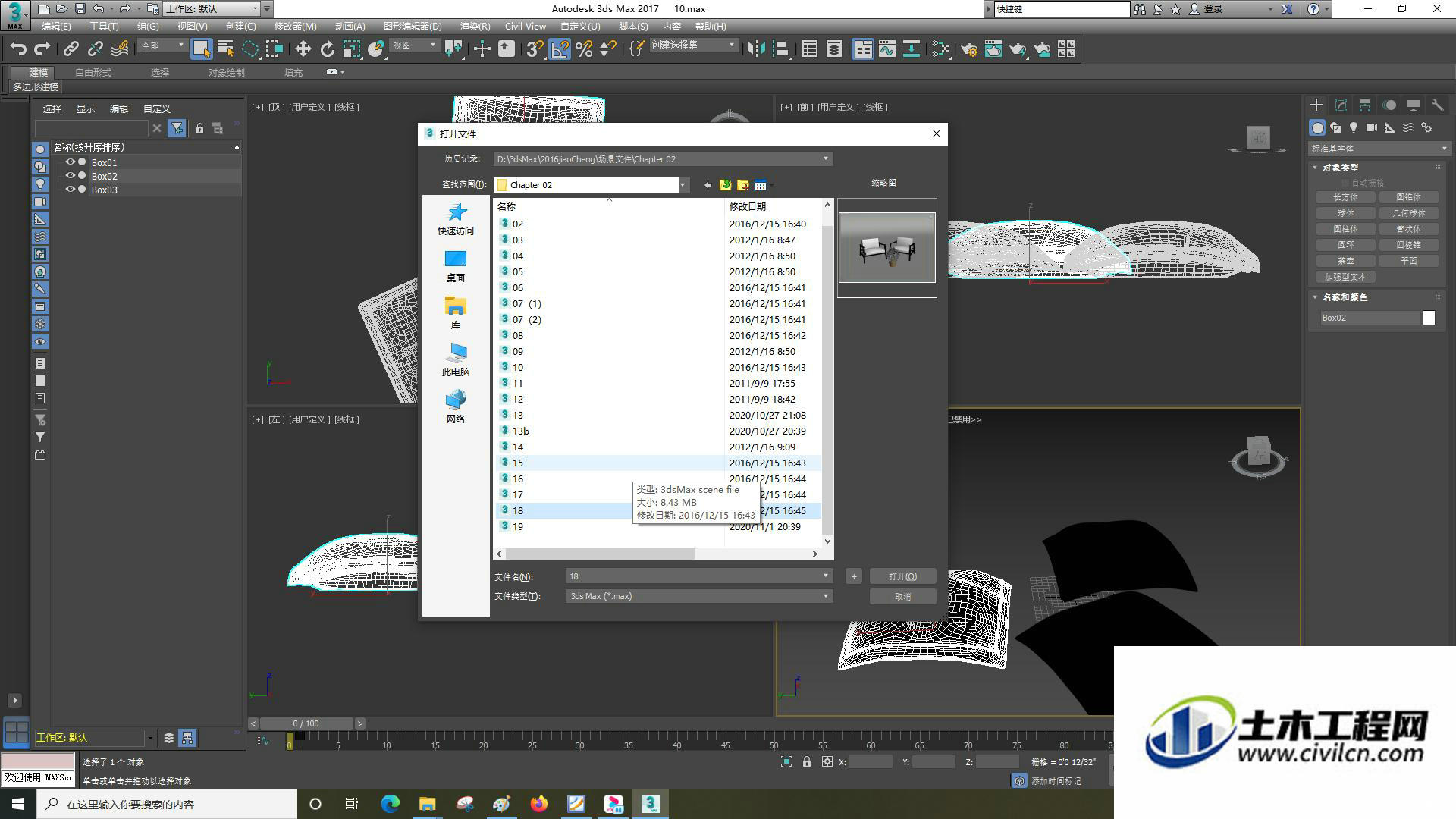Viewport: 1456px width, 819px height.
Task: Toggle Auto Grid checkbox
Action: click(x=1346, y=183)
